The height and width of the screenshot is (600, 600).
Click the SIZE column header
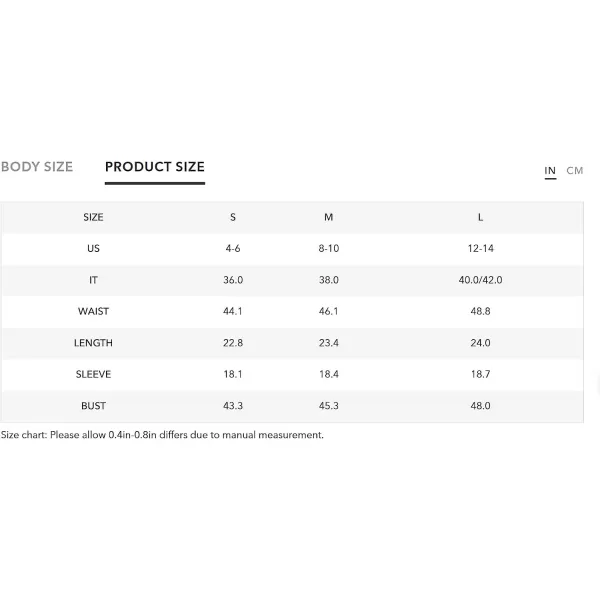93,217
